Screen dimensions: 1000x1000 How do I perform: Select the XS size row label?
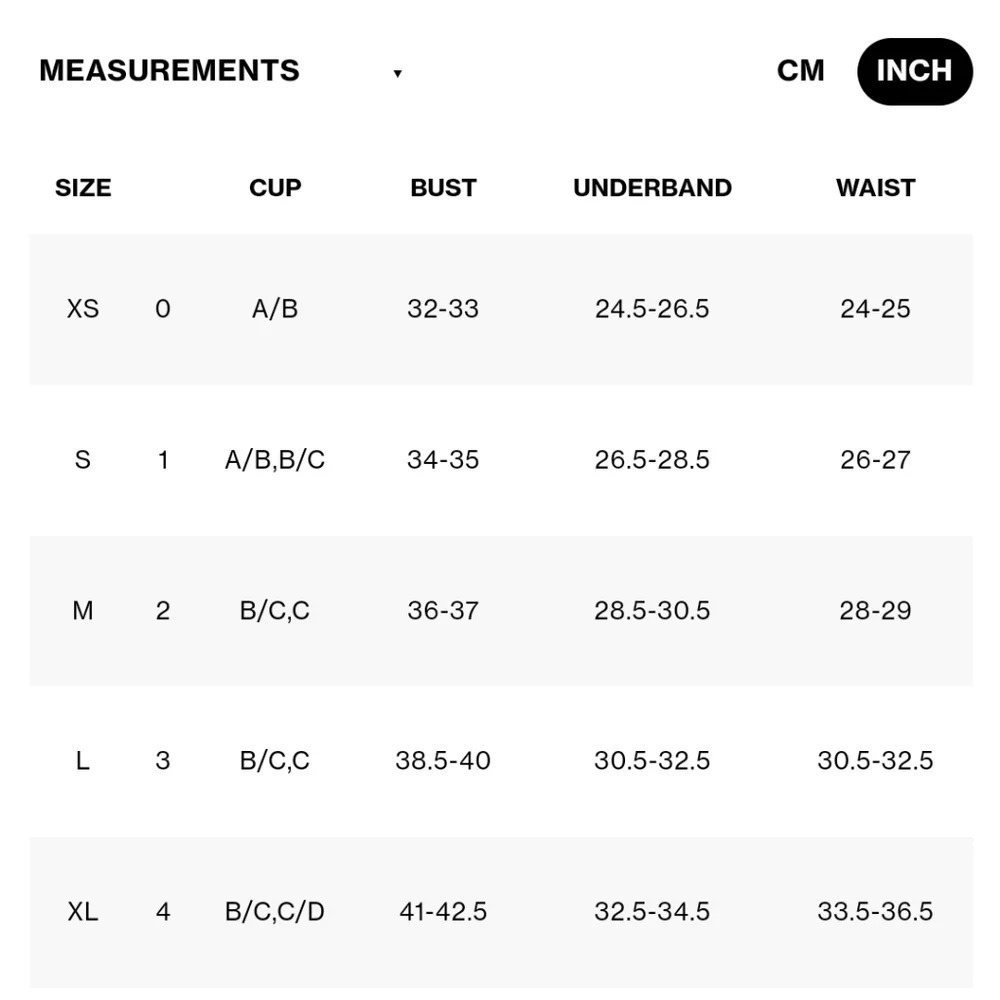pos(83,309)
